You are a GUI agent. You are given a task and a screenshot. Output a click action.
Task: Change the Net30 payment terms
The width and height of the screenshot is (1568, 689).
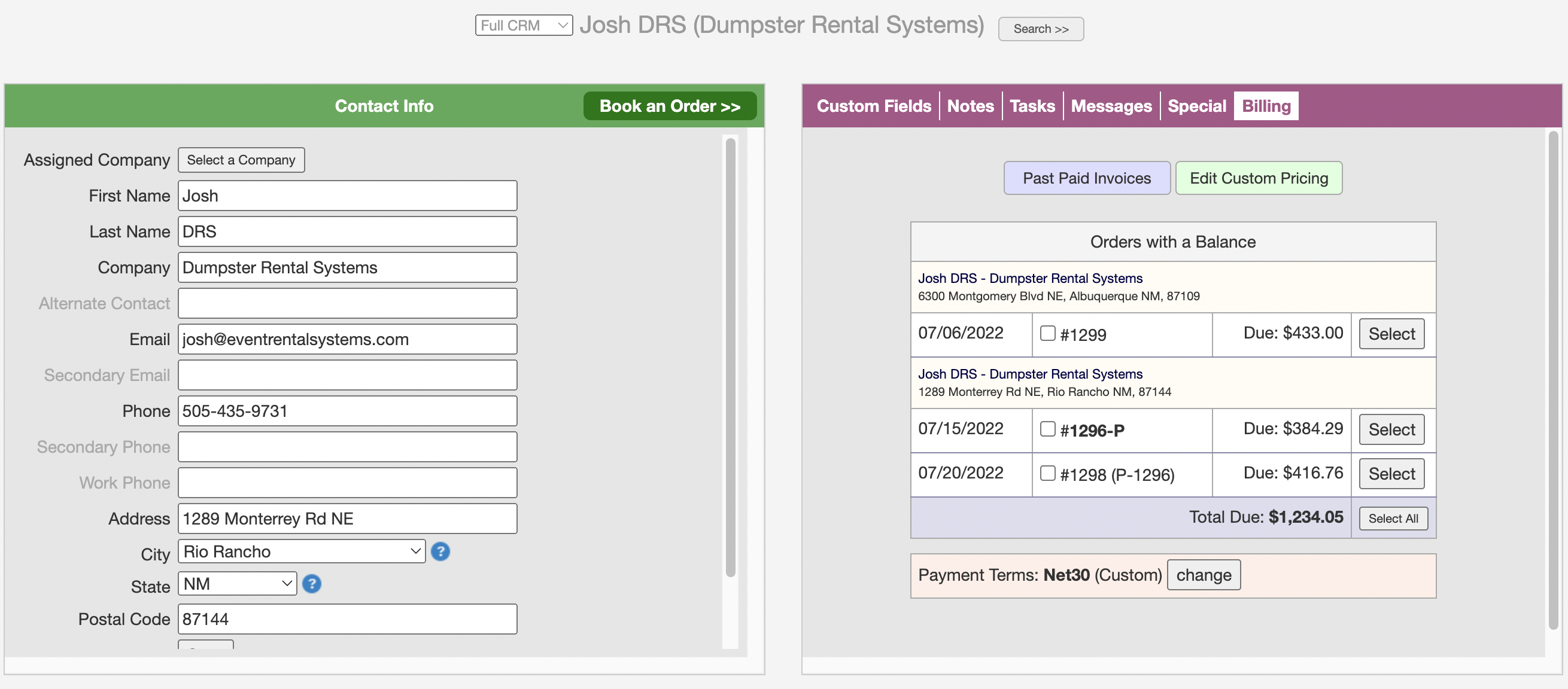[x=1203, y=575]
